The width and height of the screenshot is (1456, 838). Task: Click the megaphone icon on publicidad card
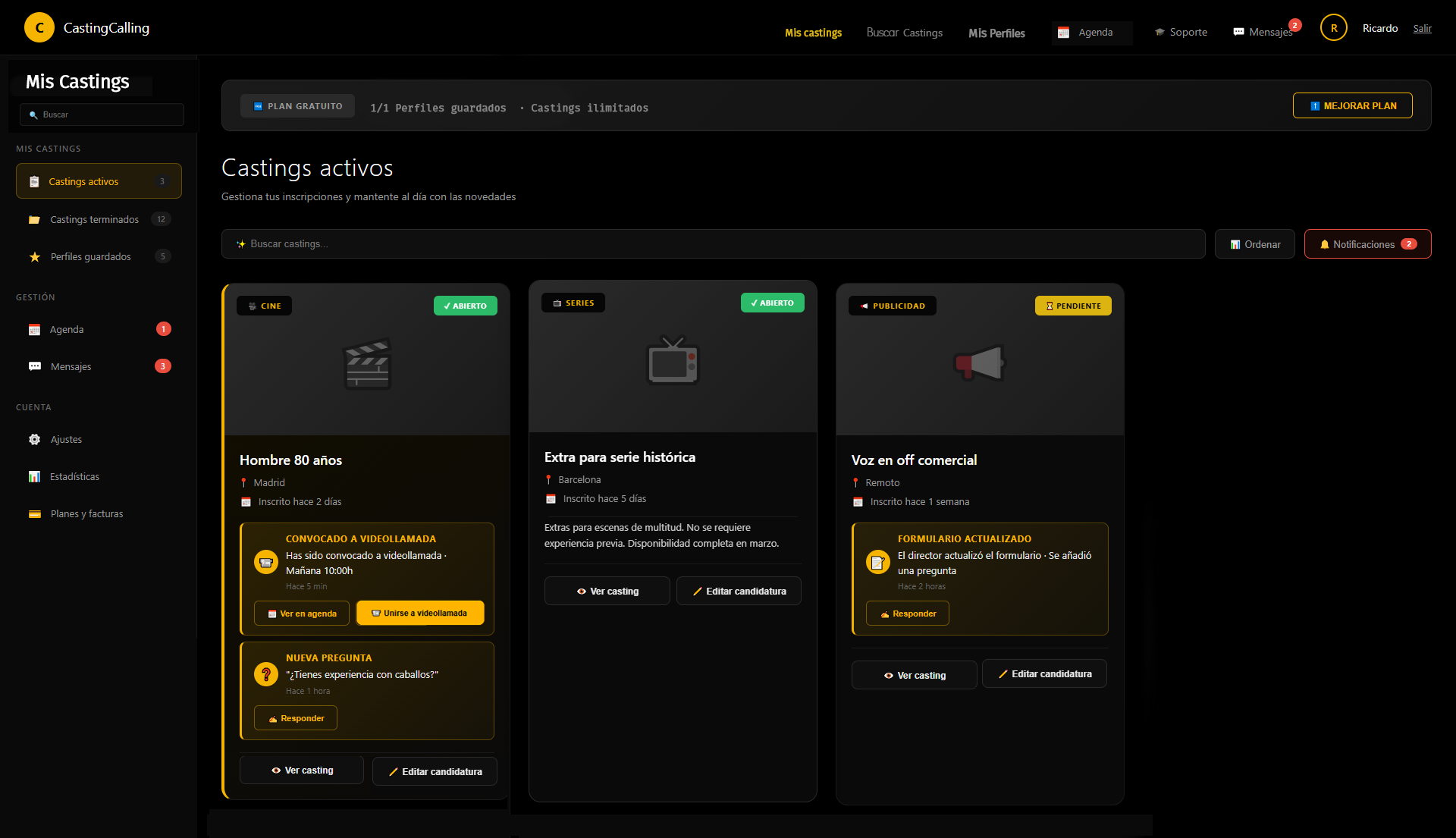[979, 363]
